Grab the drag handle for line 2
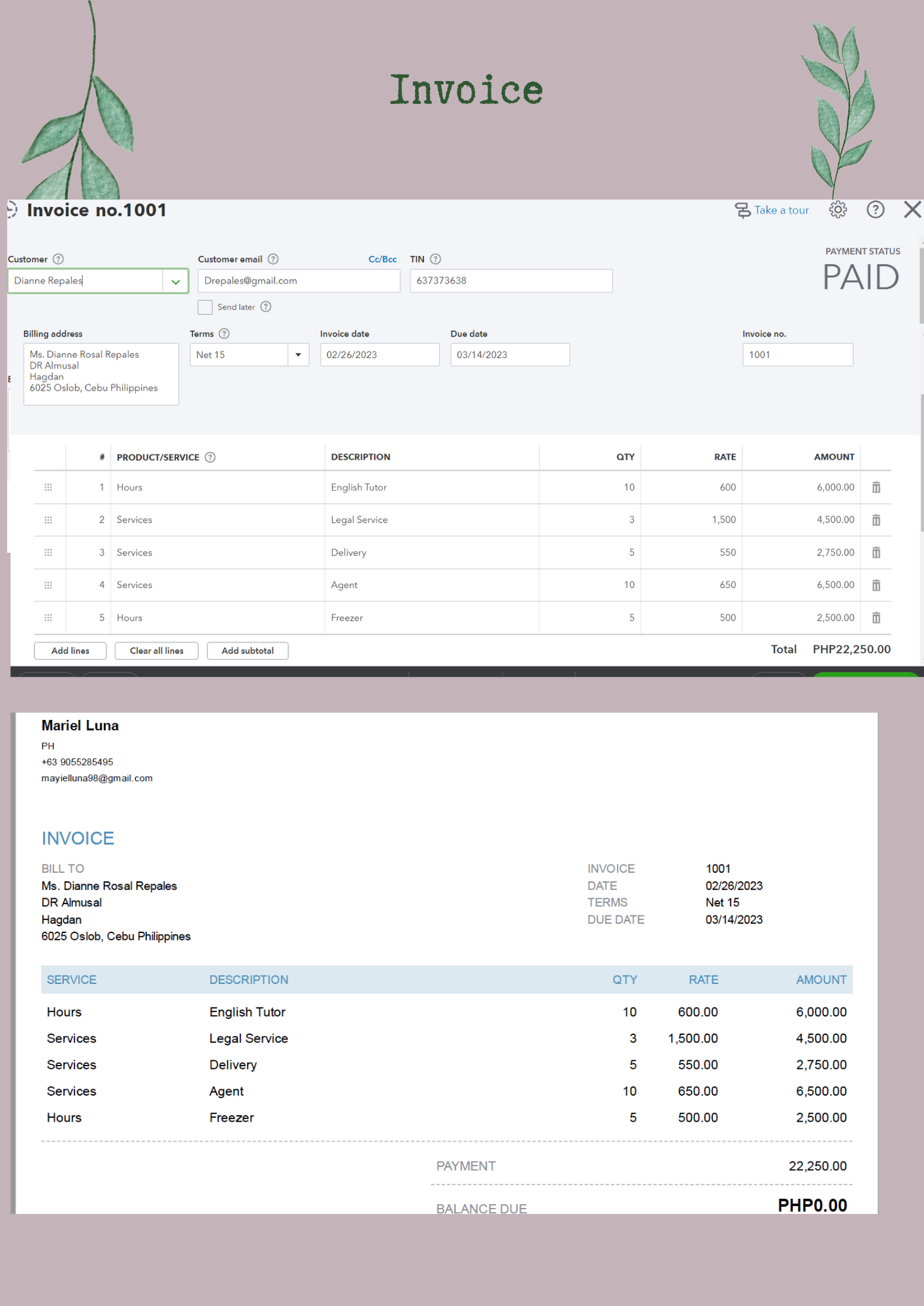 pos(48,520)
